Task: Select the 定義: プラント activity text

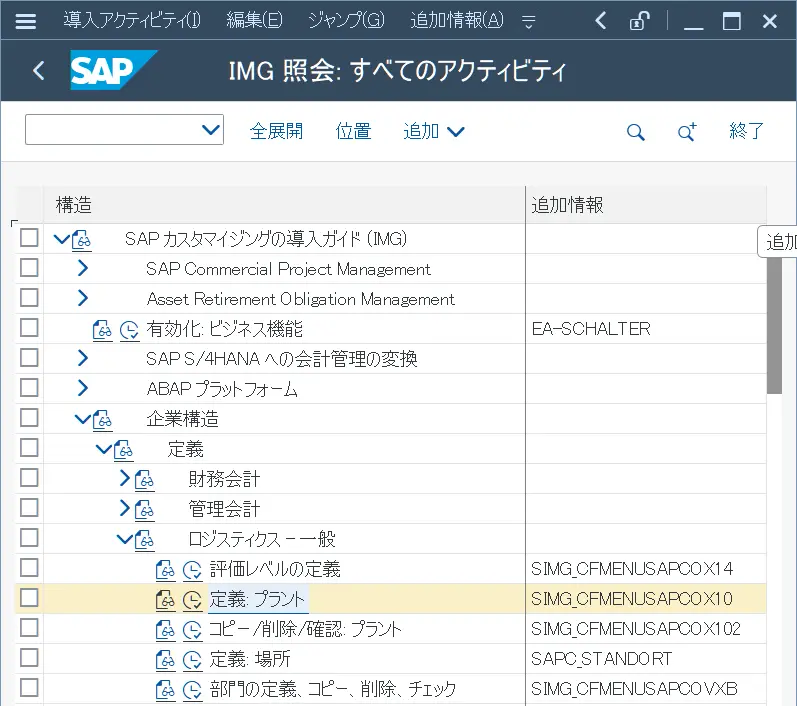Action: [257, 600]
